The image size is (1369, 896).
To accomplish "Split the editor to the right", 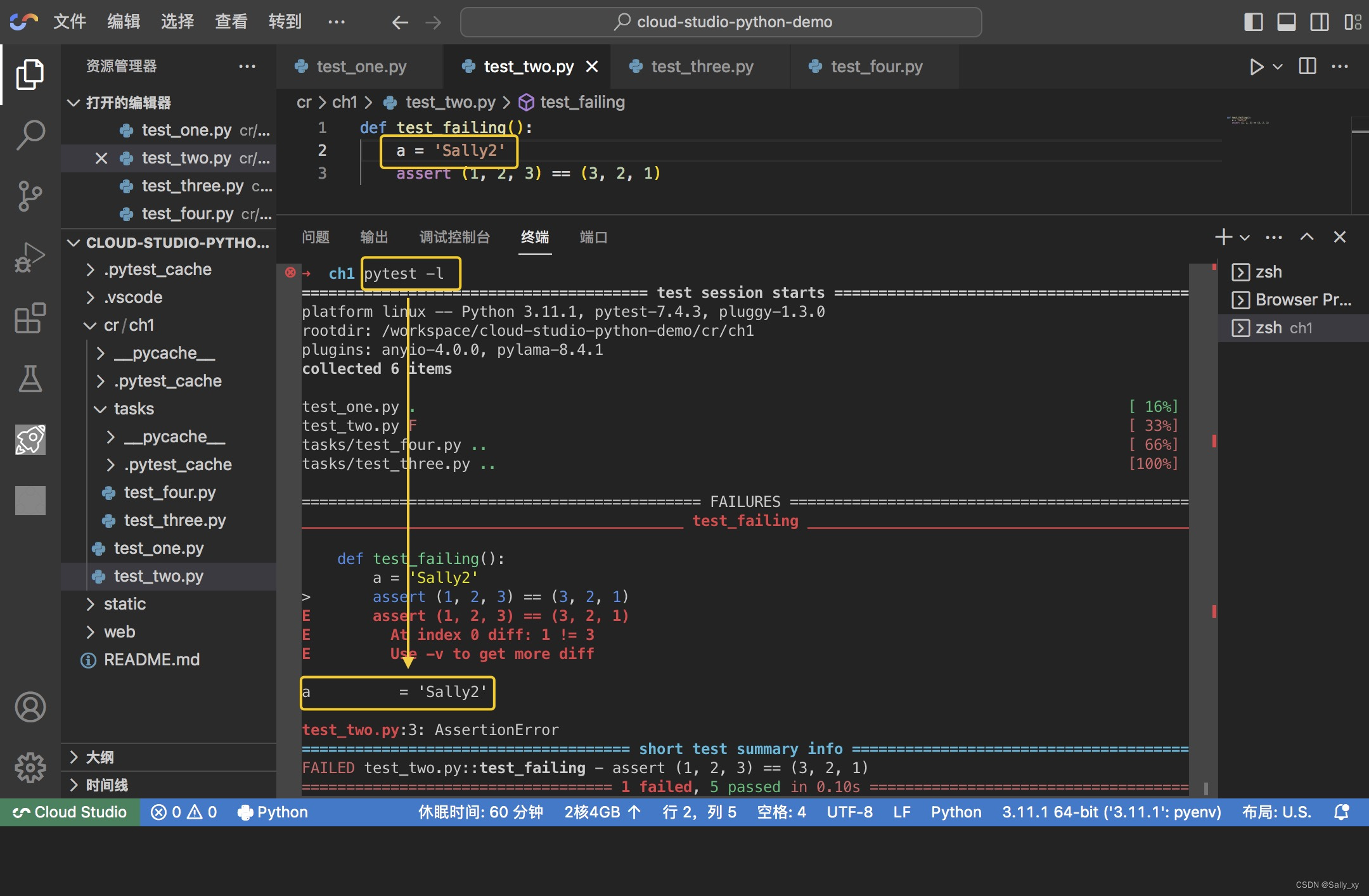I will (x=1308, y=66).
